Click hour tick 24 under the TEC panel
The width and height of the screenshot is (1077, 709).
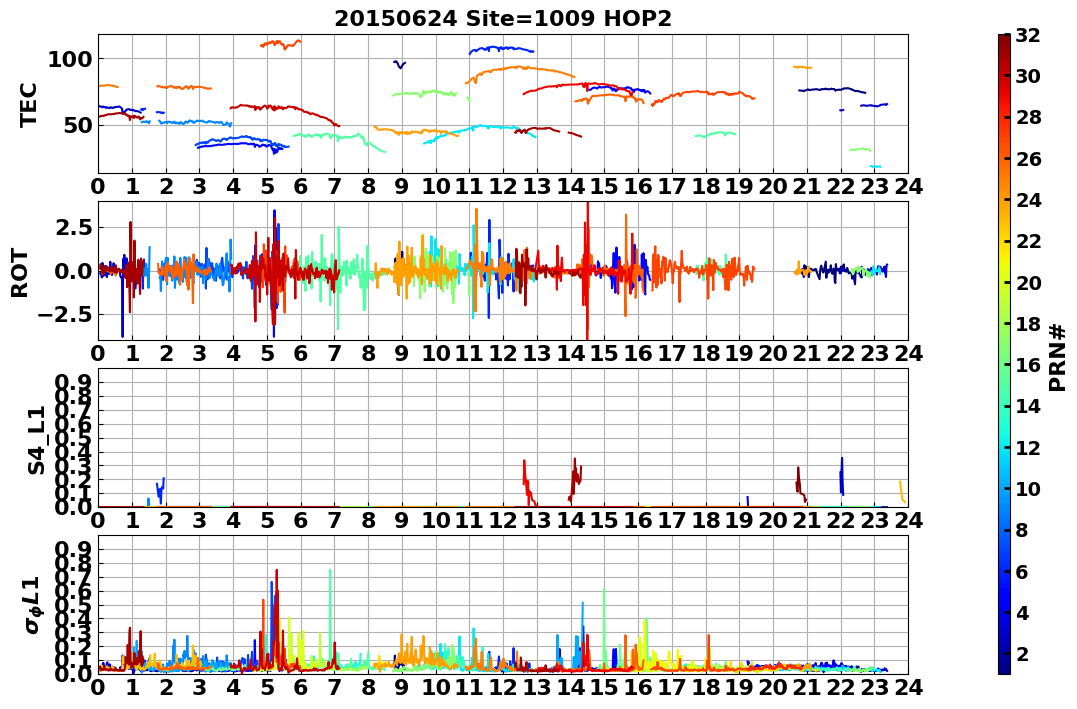[x=908, y=187]
